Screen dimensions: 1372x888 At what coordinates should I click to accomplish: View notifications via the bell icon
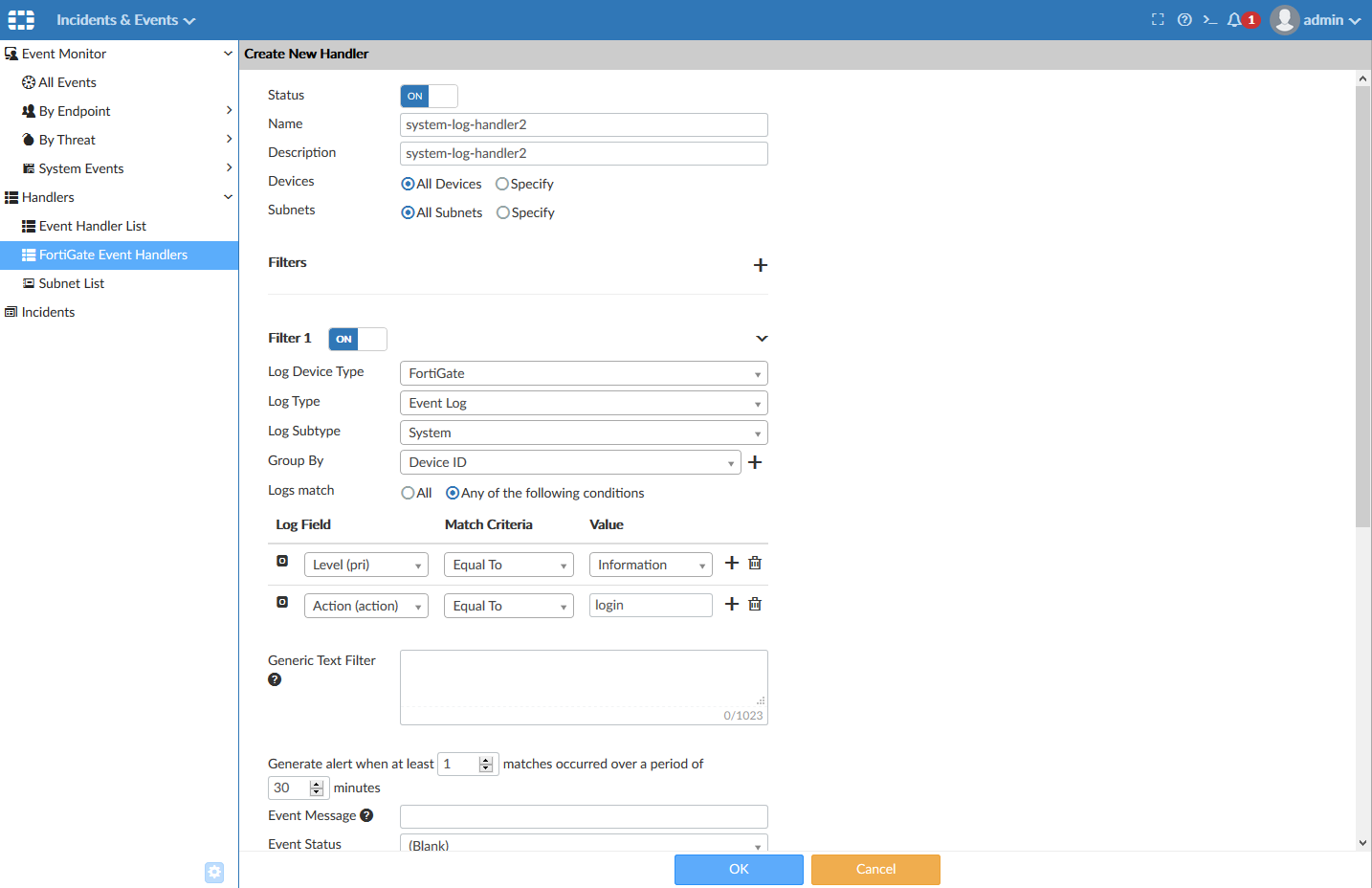[1234, 19]
